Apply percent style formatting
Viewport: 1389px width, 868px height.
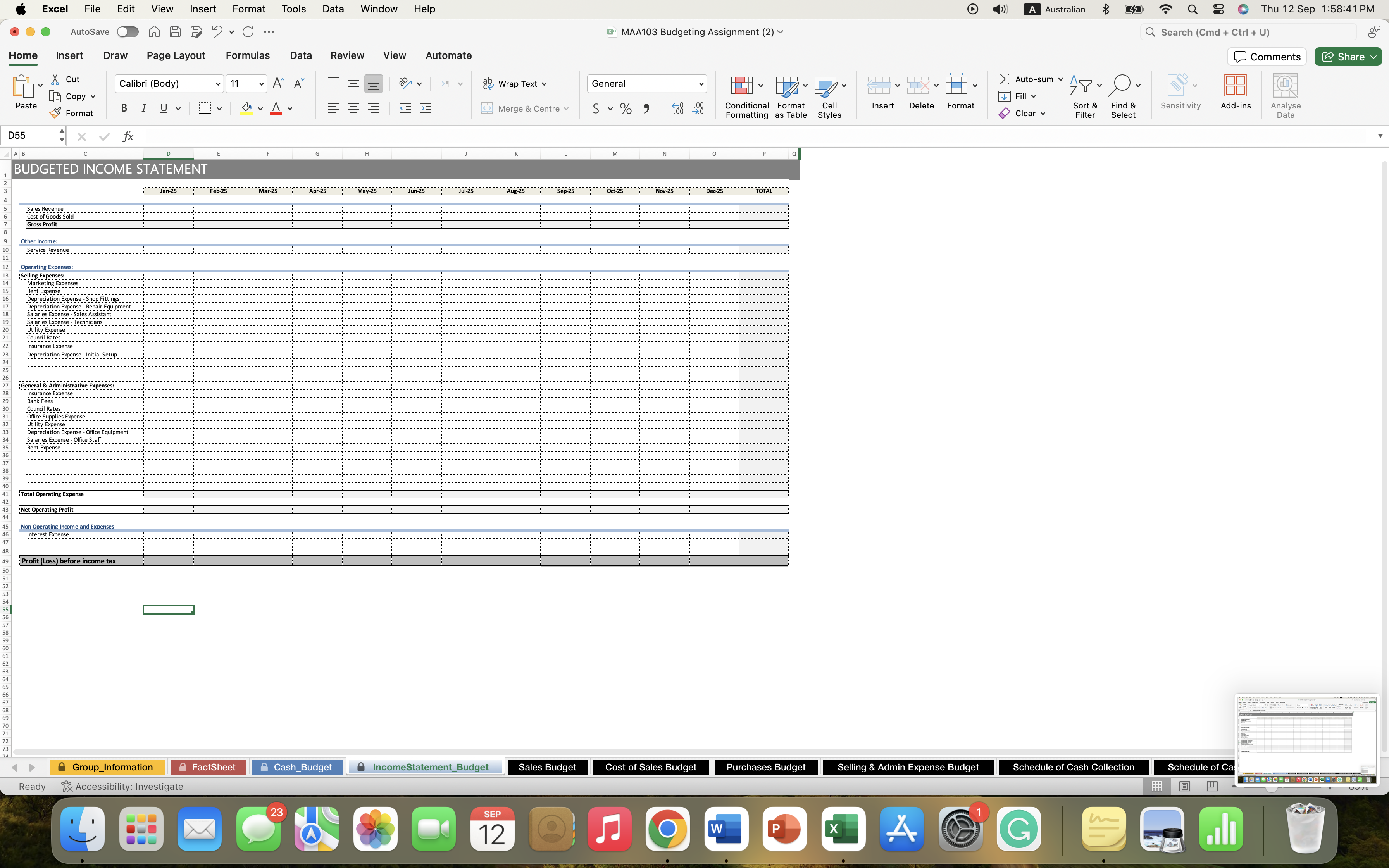coord(625,108)
